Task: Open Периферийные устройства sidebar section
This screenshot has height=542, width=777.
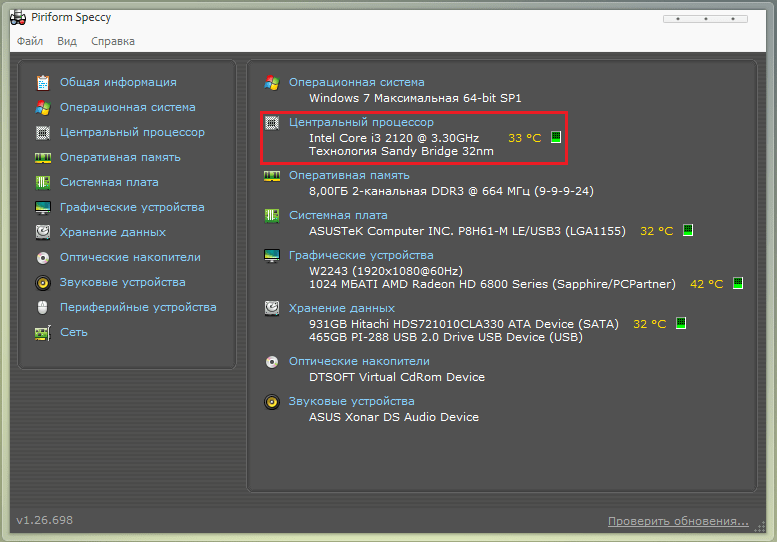Action: click(138, 307)
